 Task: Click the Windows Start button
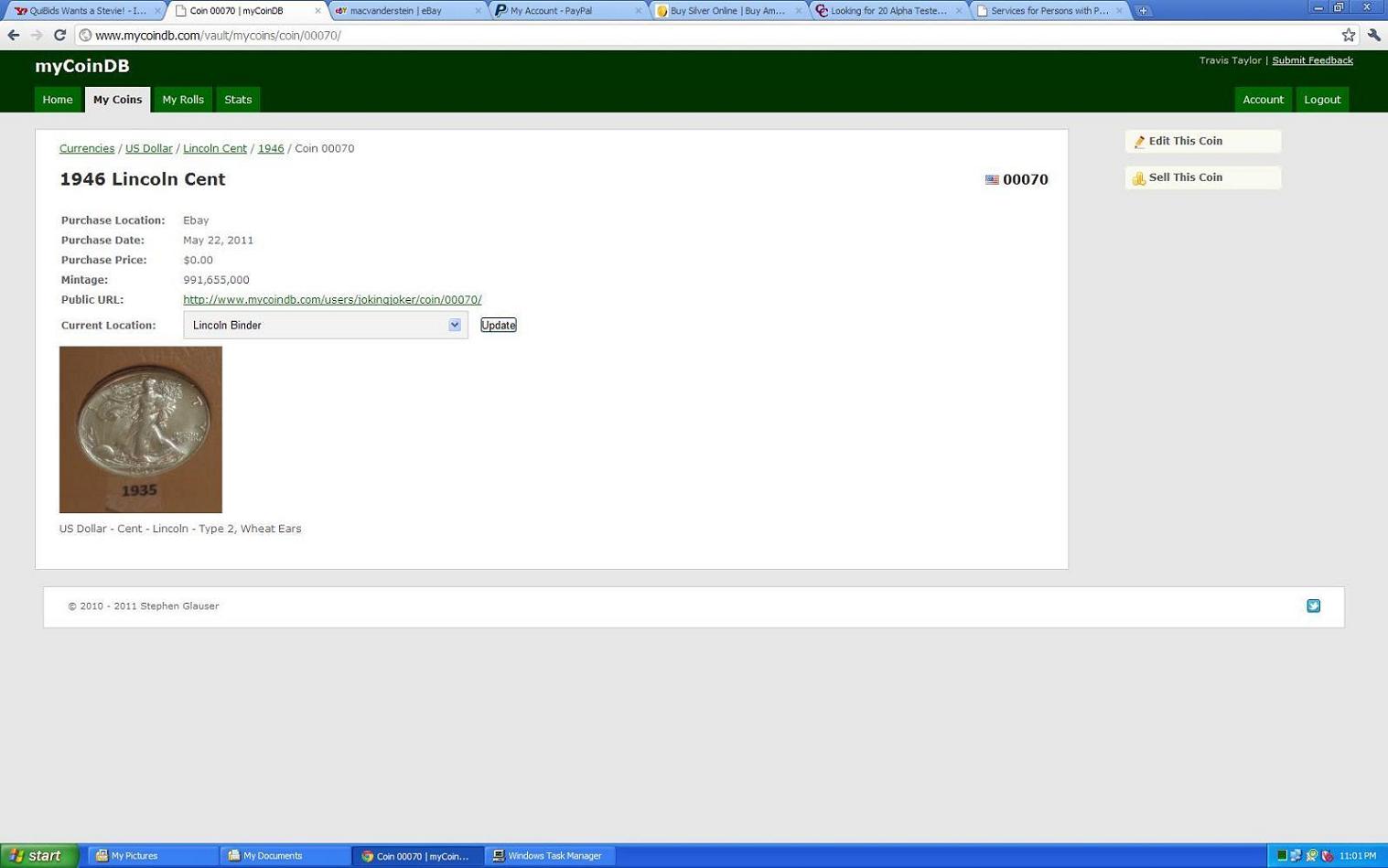pos(39,856)
